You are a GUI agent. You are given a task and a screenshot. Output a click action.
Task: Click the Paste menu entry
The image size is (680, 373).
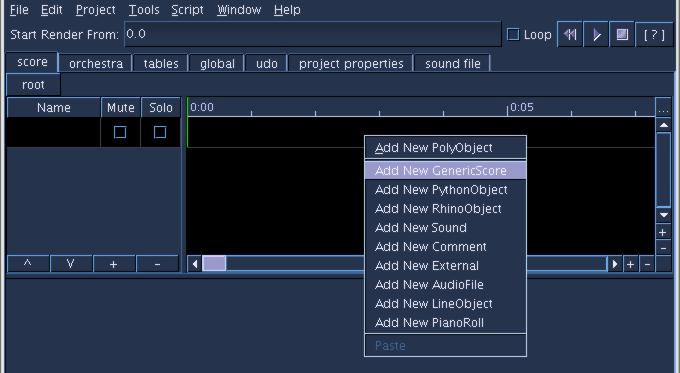pos(445,346)
